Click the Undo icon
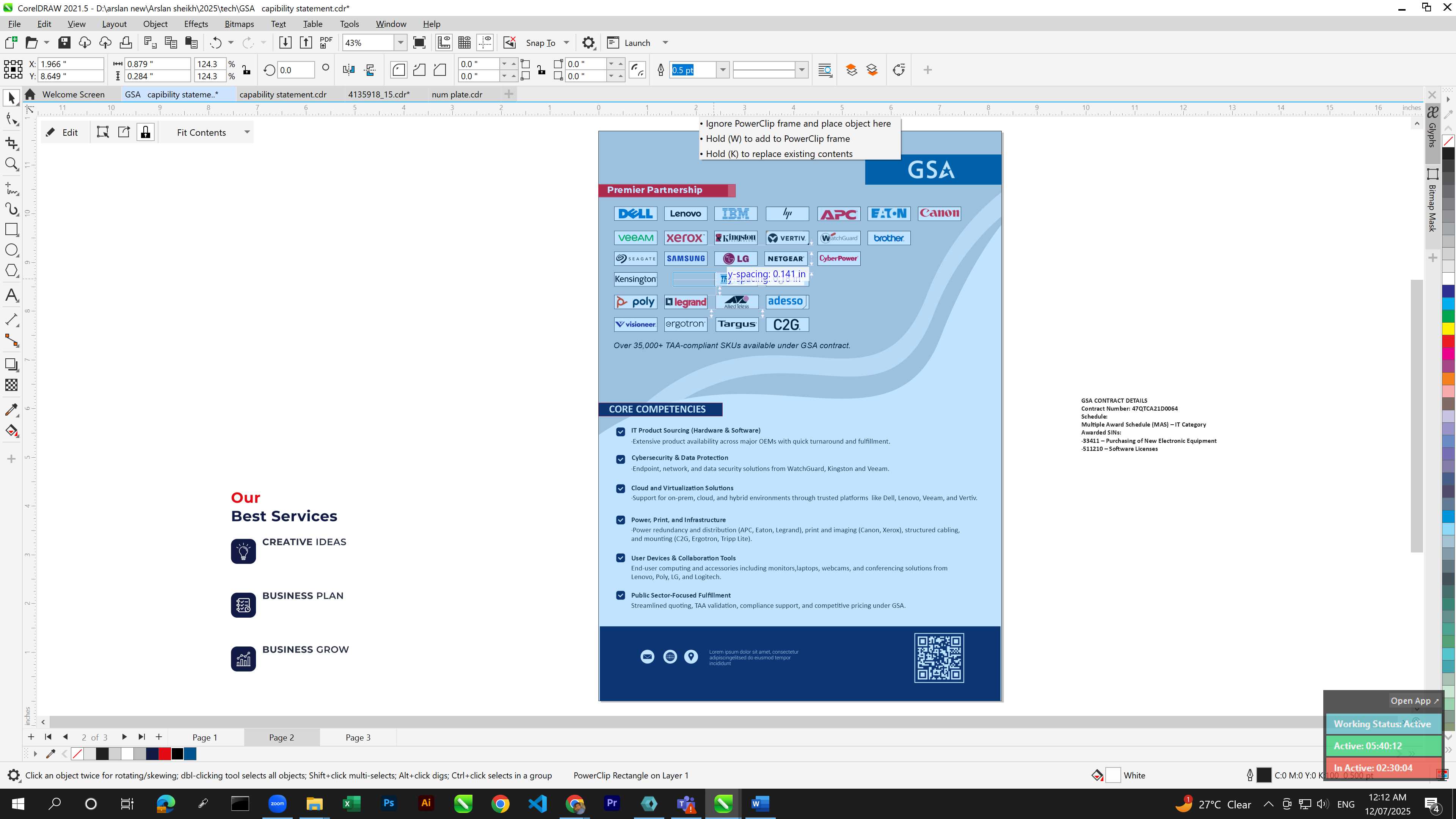This screenshot has width=1456, height=819. (x=215, y=42)
